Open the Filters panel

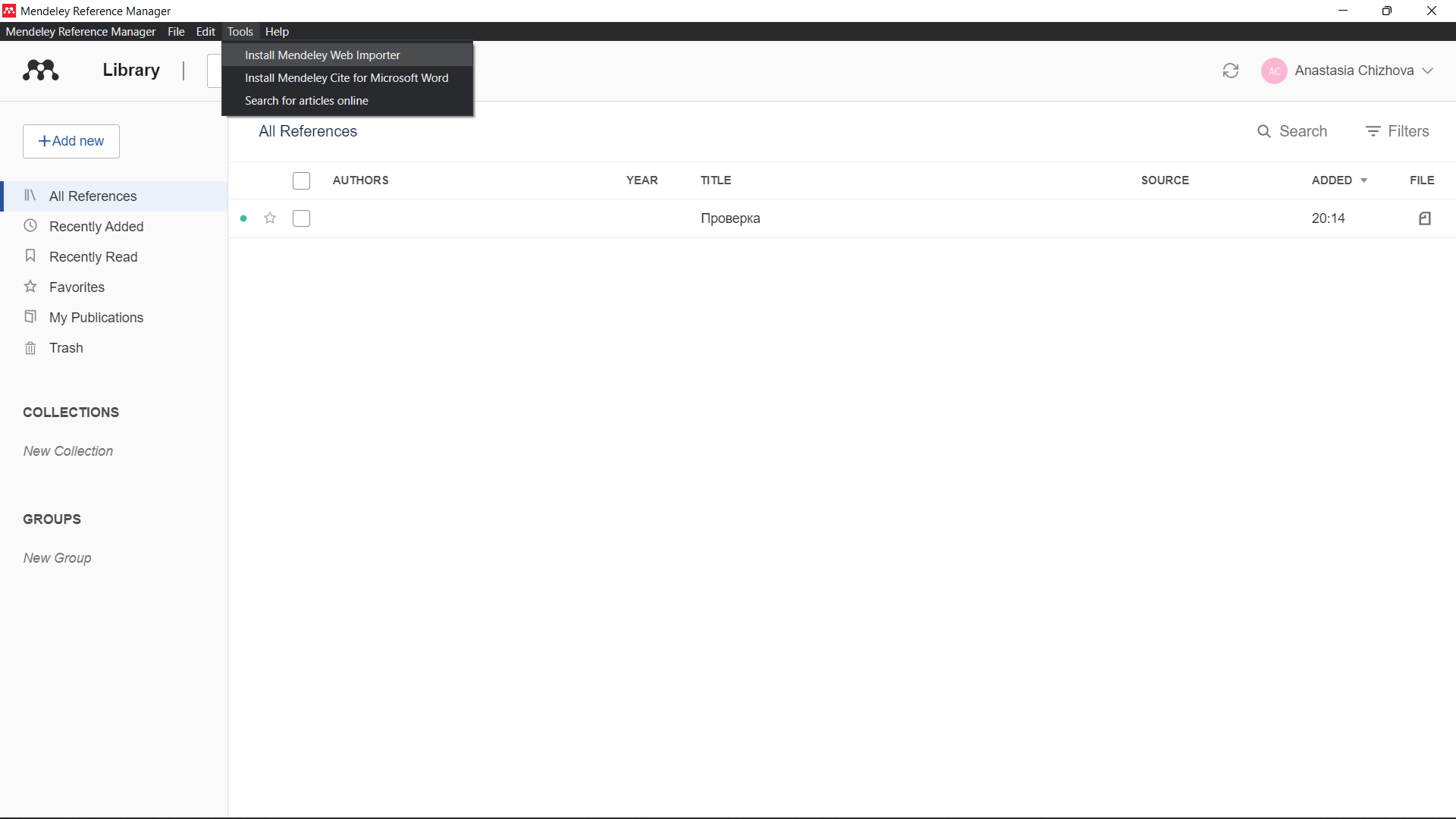click(1398, 131)
